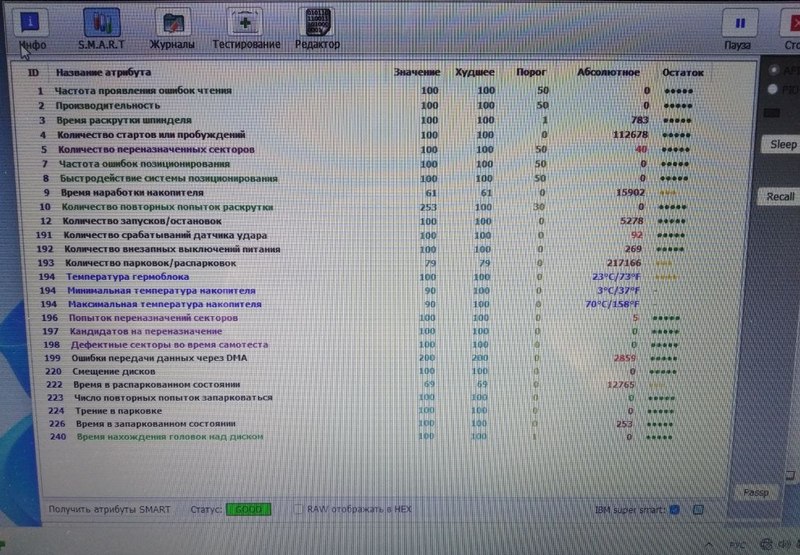Select the API radio button
The image size is (800, 555).
pos(773,72)
